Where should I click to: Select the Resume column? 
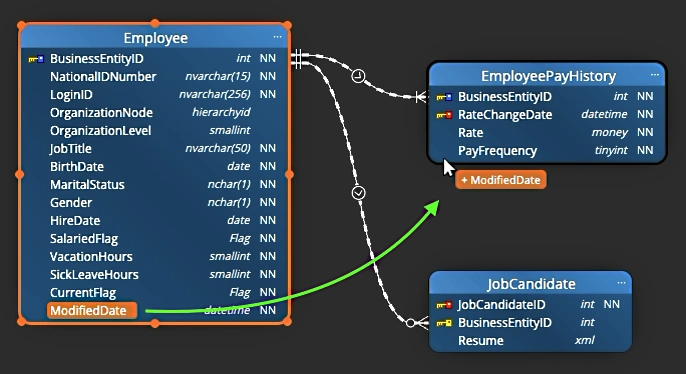[x=480, y=340]
